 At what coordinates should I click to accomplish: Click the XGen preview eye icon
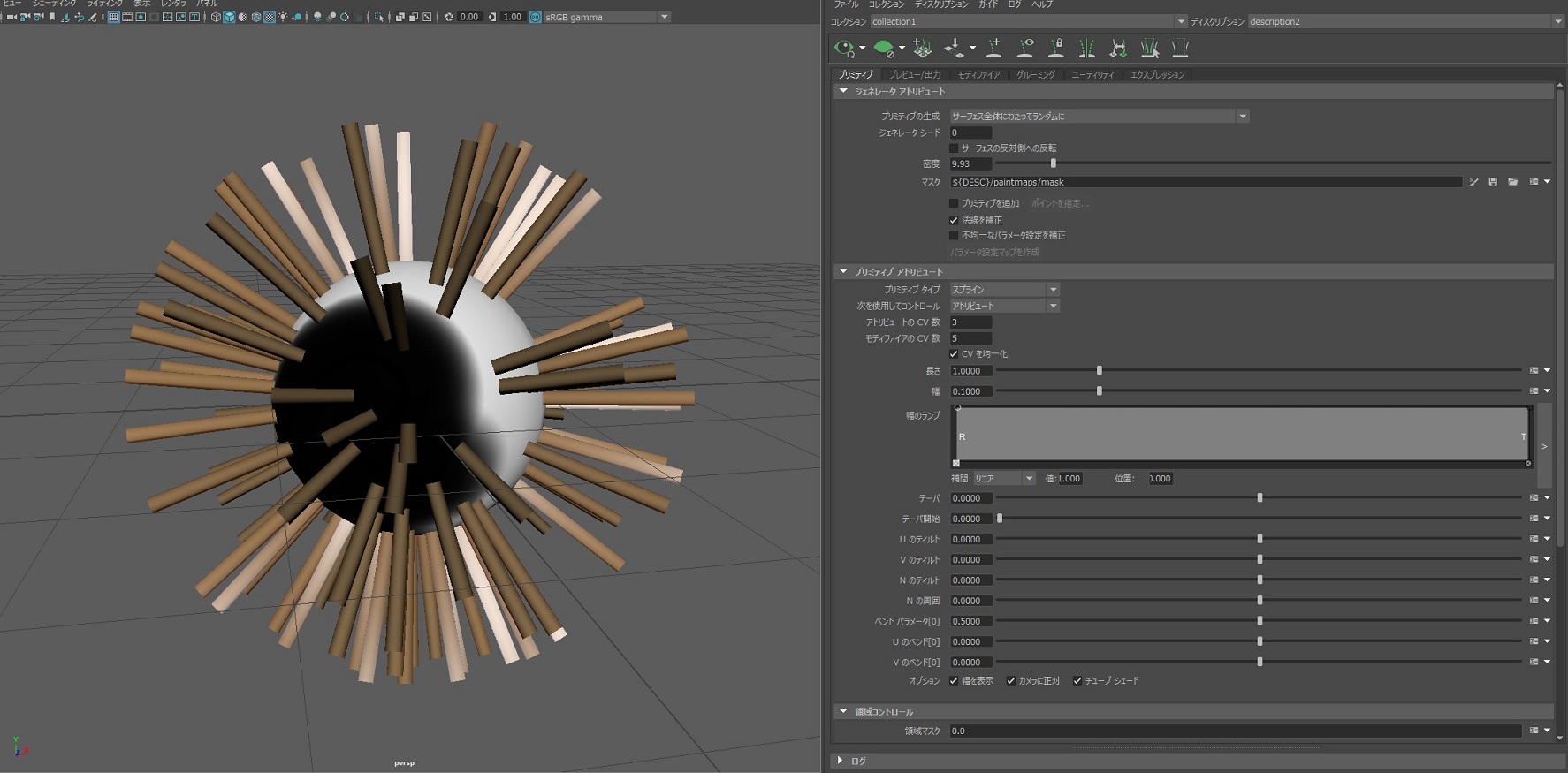click(844, 48)
